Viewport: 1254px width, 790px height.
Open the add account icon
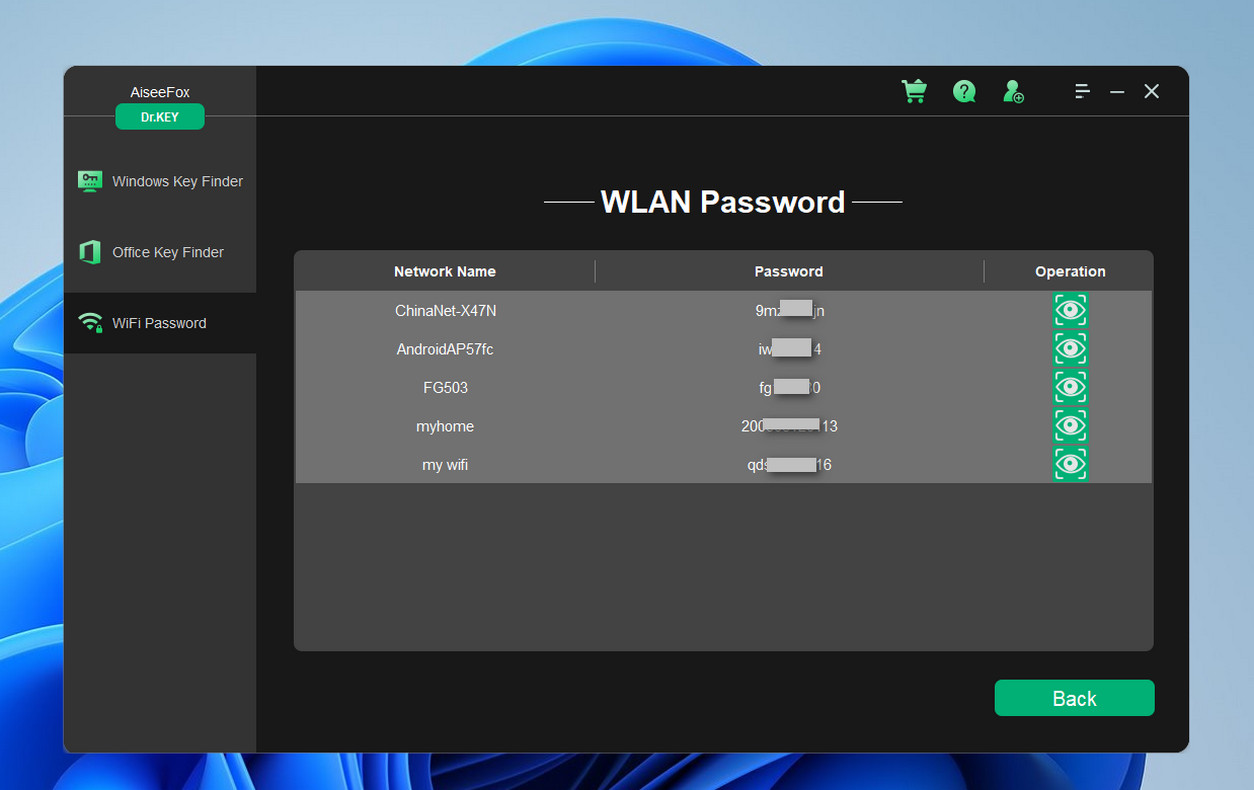click(x=1013, y=91)
